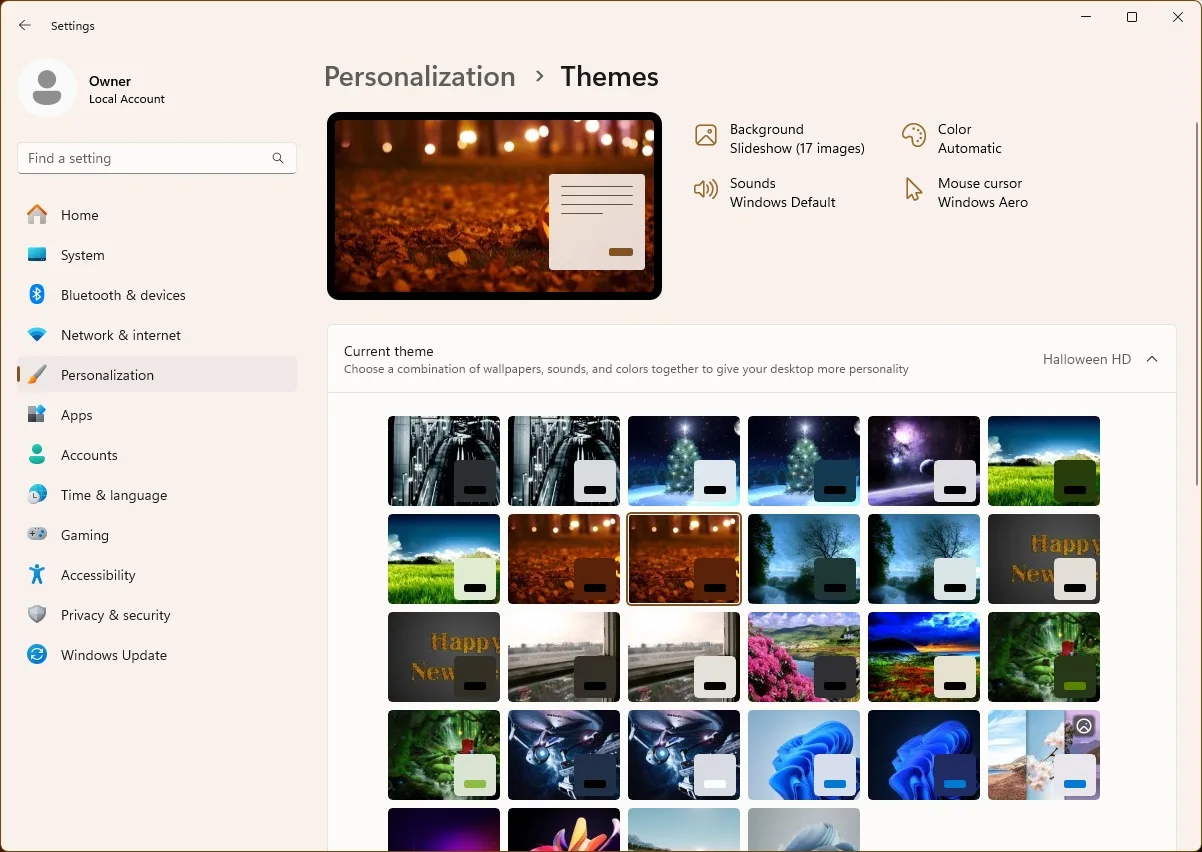1202x852 pixels.
Task: Open Background slideshow settings
Action: [780, 139]
